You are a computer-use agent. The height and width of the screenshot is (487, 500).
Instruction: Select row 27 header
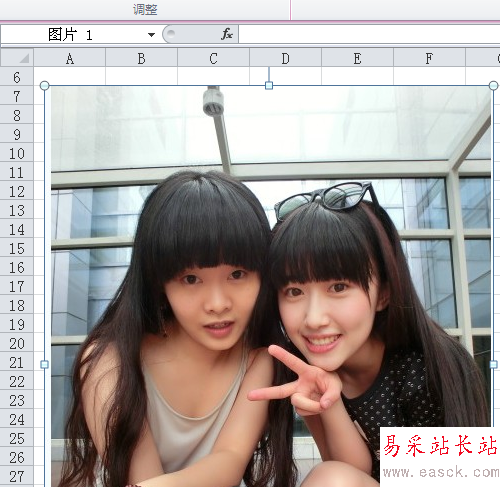point(17,476)
